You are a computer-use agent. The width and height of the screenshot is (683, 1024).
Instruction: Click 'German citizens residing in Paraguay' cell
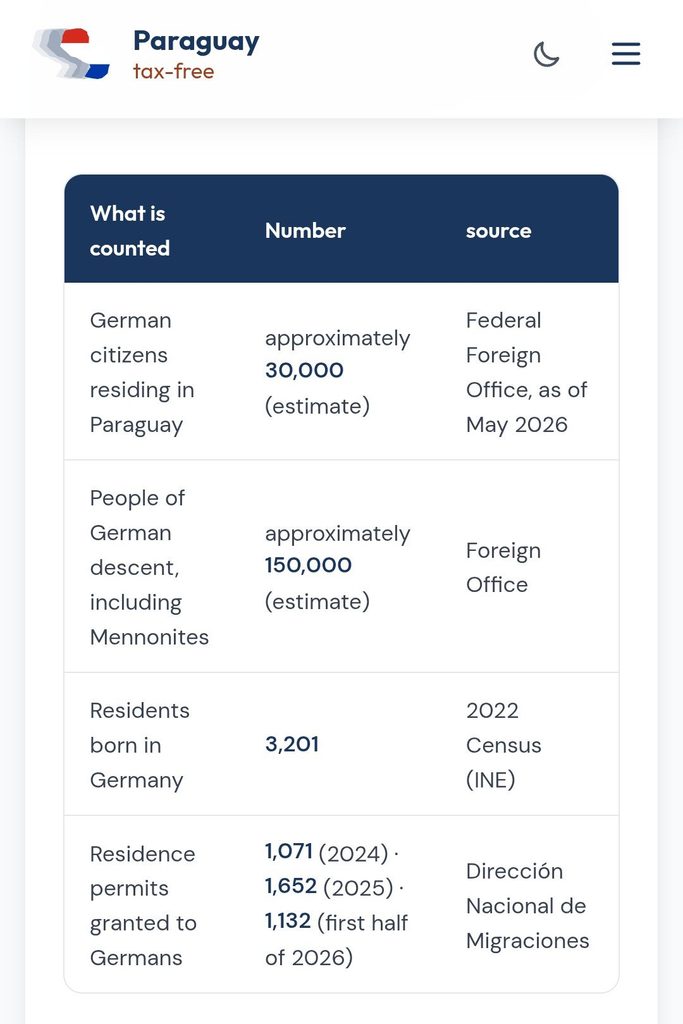142,372
